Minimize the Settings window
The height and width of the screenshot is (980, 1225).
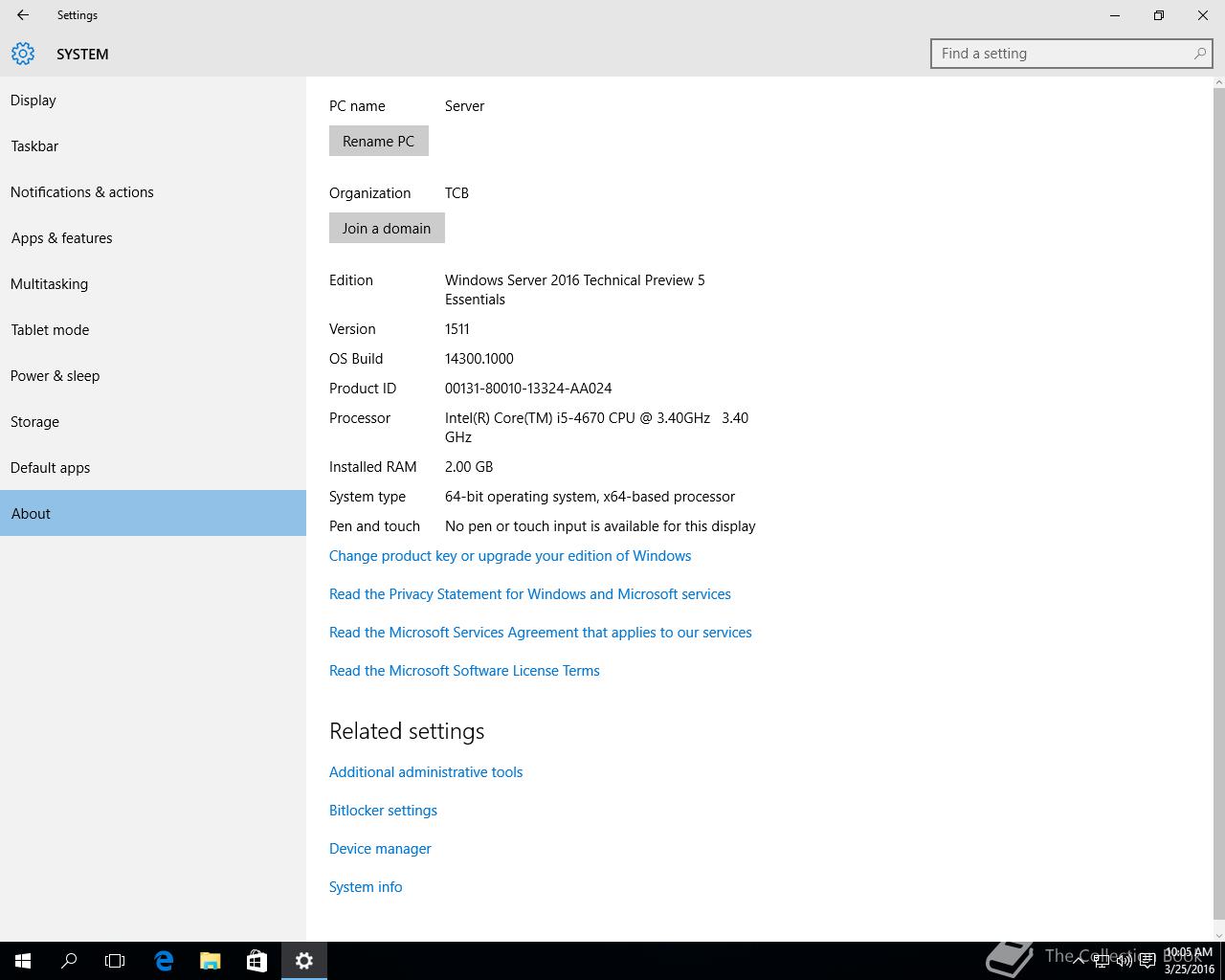pyautogui.click(x=1115, y=15)
